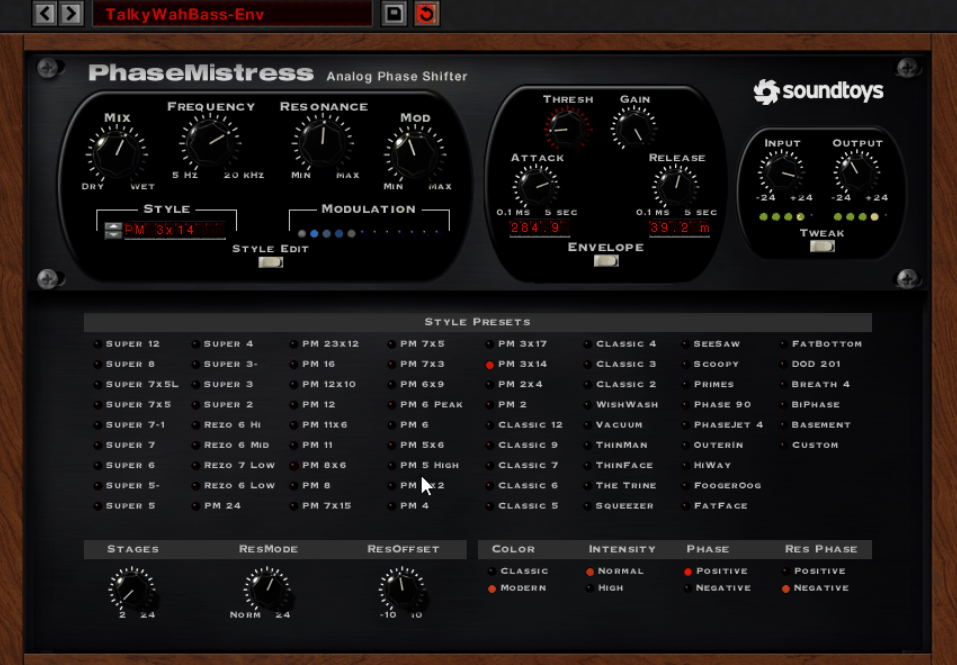
Task: Choose the FooगरOog style preset
Action: coord(722,486)
